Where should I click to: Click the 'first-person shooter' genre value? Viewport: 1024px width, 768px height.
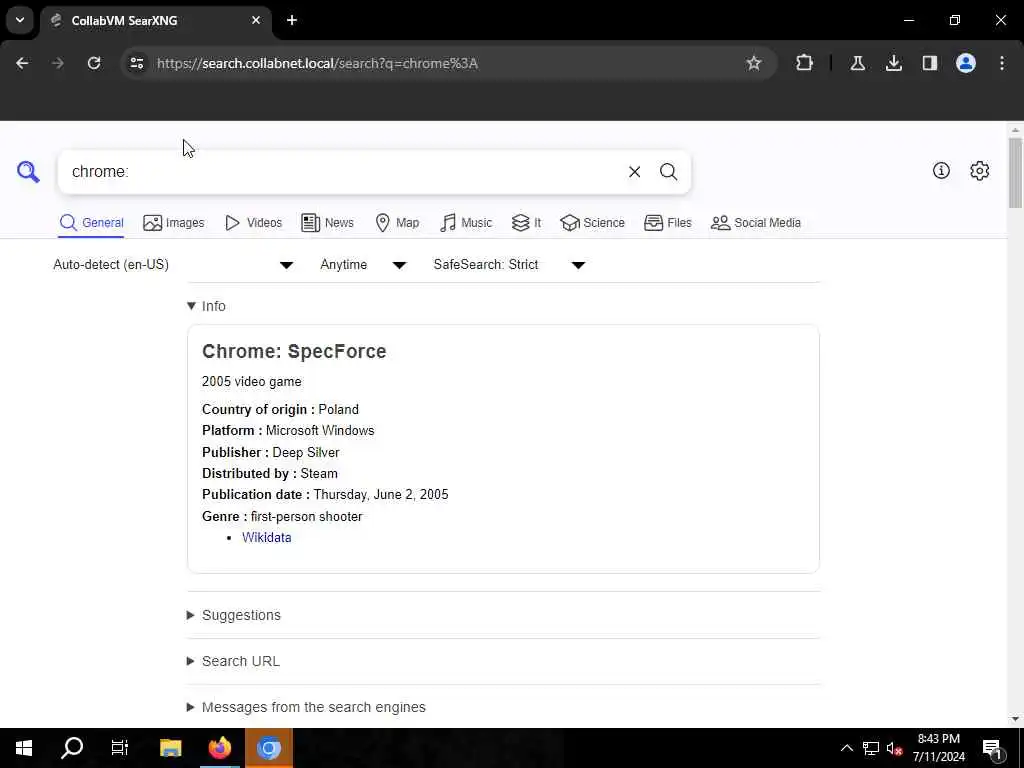click(x=306, y=517)
